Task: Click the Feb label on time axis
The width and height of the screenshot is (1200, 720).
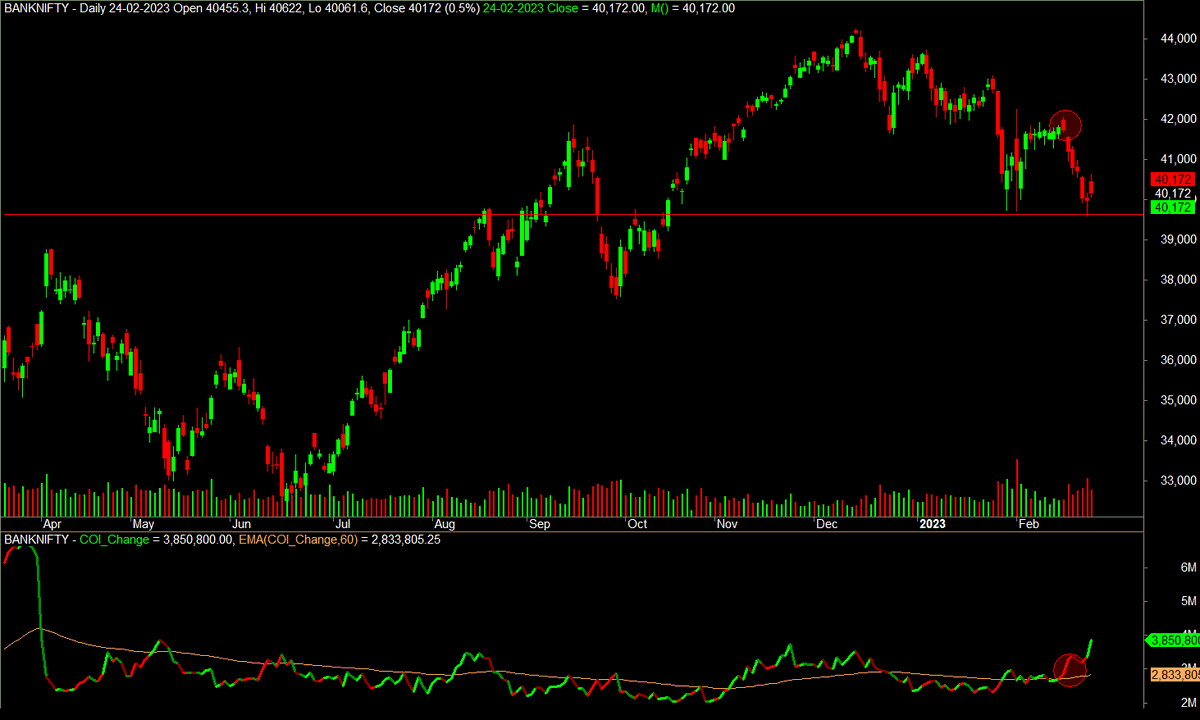Action: tap(1028, 524)
